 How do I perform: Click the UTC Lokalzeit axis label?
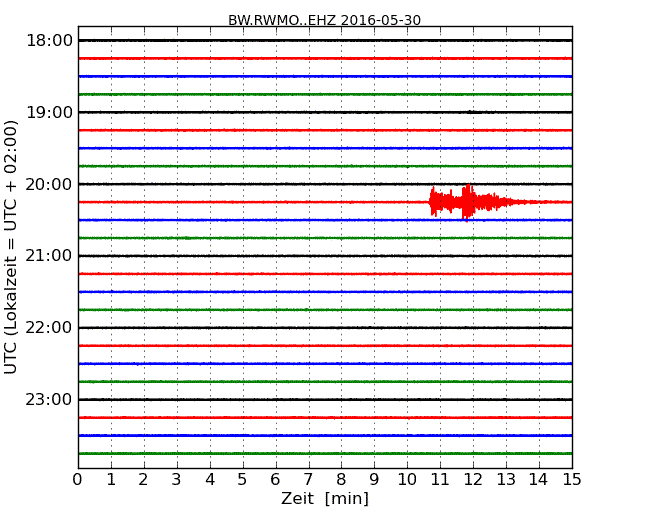(x=11, y=248)
